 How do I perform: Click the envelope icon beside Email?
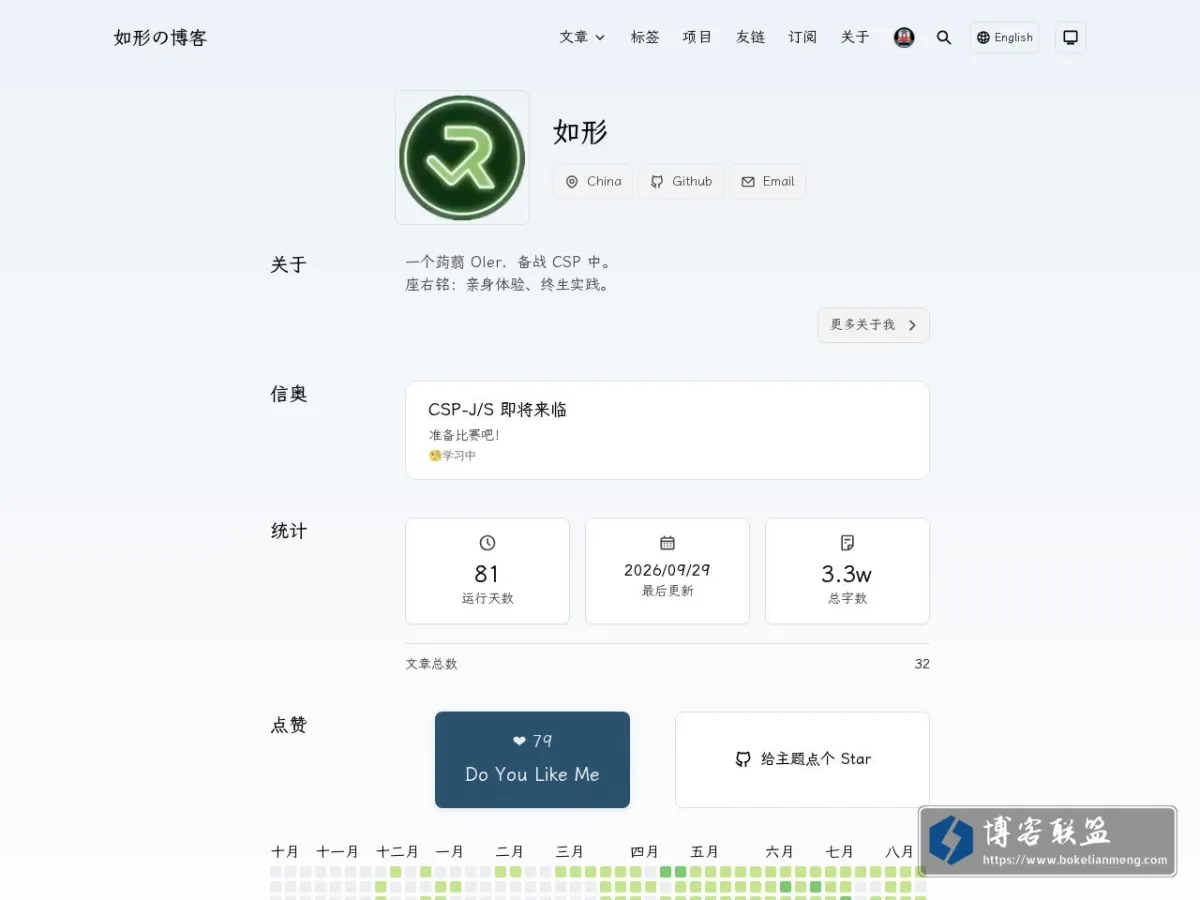[748, 182]
